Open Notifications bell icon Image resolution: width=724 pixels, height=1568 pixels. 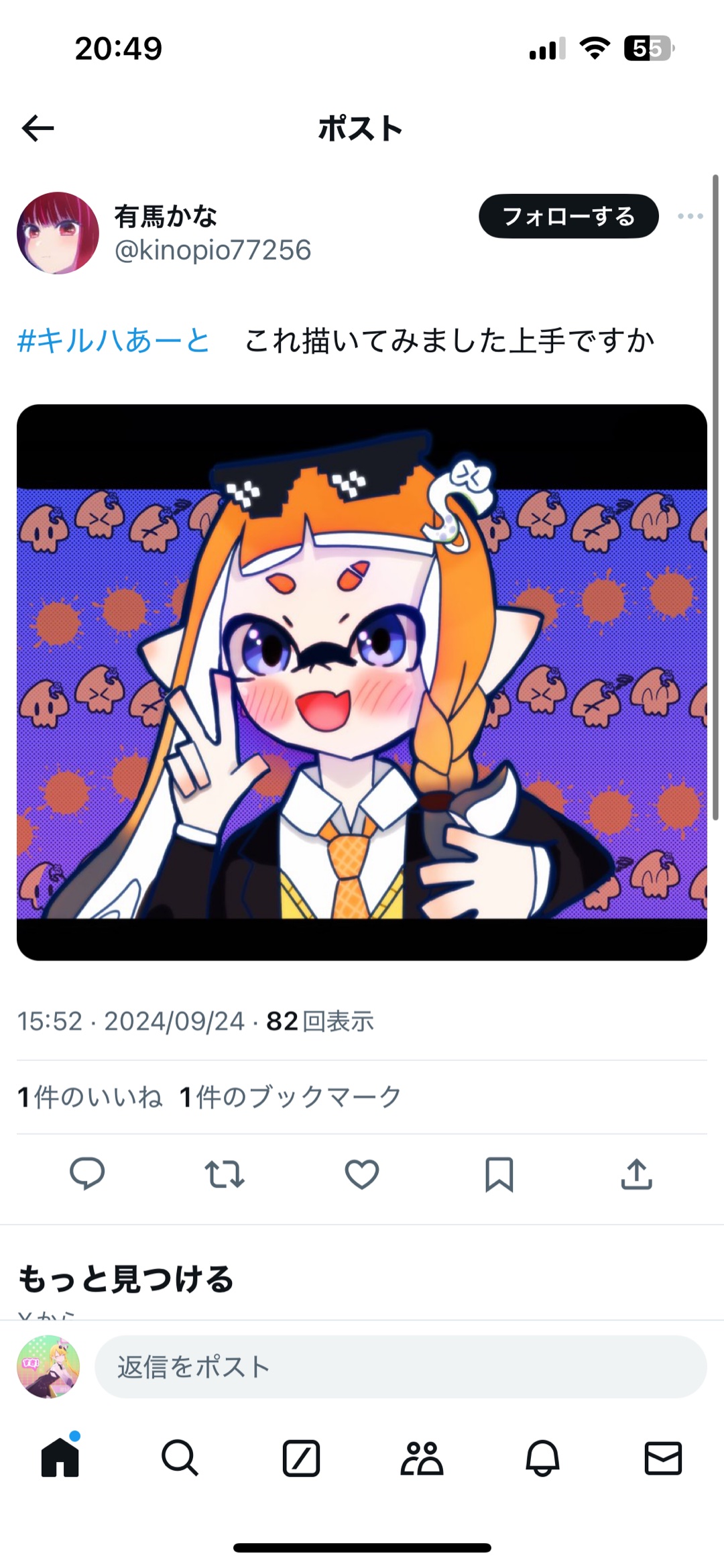coord(542,1458)
